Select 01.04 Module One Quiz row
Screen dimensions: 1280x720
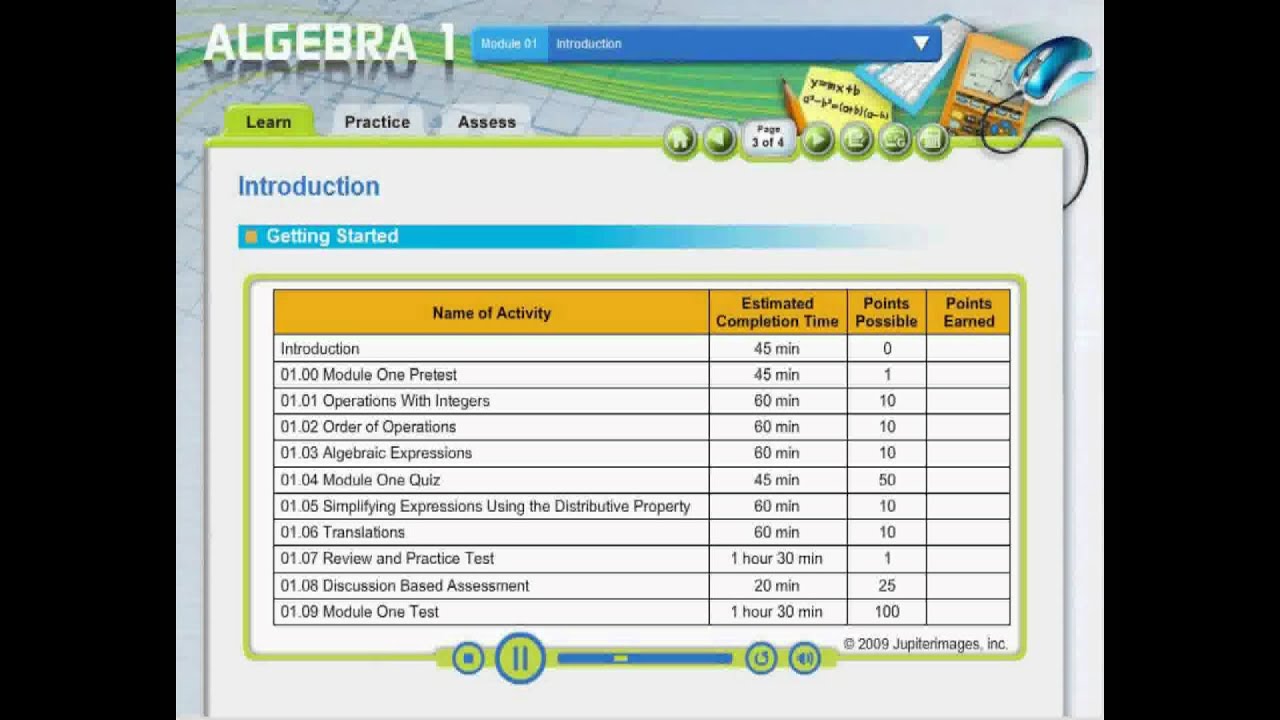point(641,479)
